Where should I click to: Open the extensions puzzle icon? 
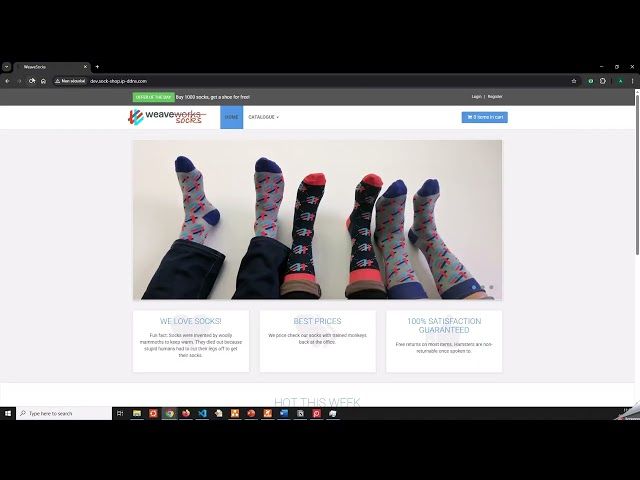[x=603, y=81]
